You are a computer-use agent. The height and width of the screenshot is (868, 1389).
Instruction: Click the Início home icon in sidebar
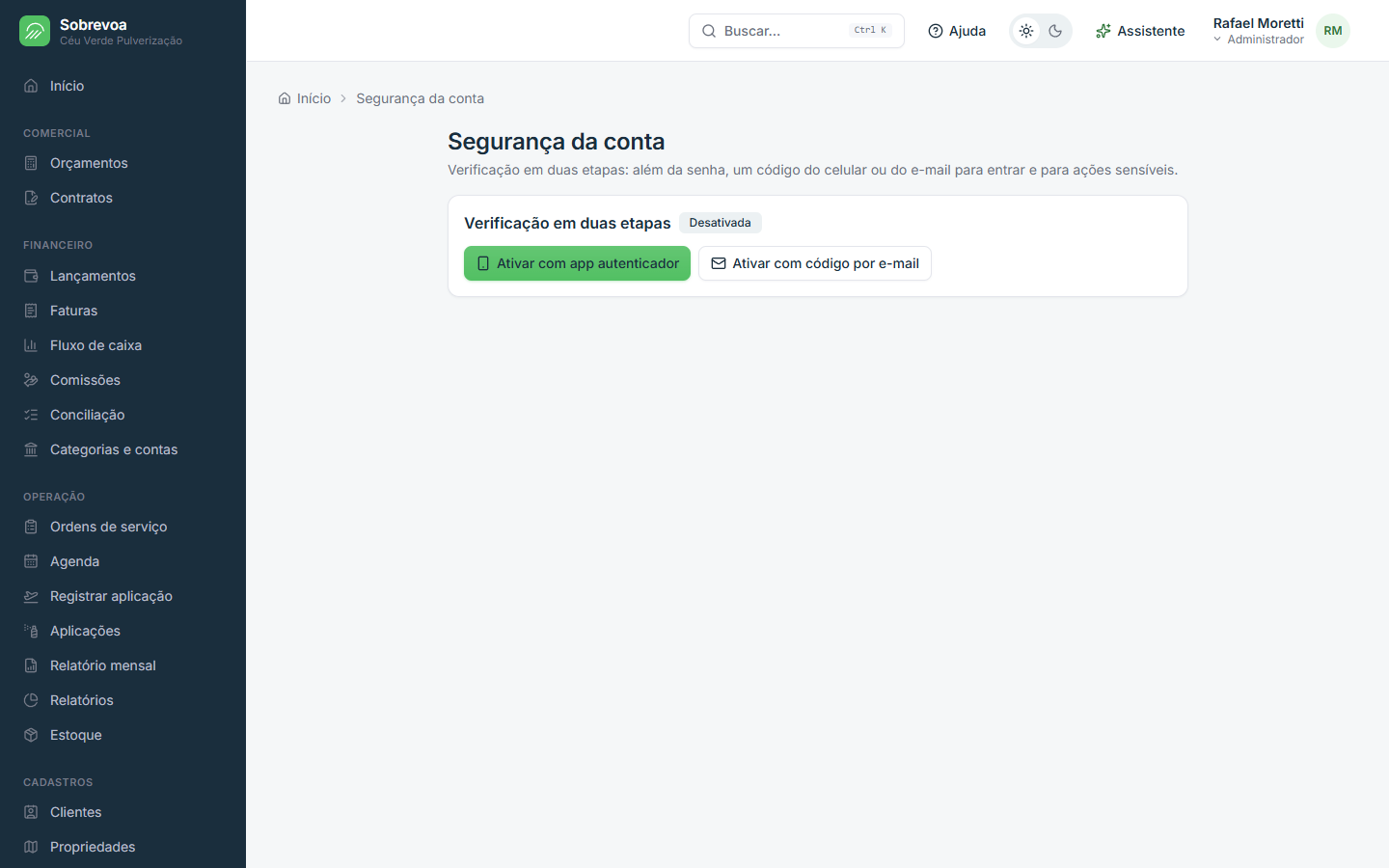coord(31,86)
